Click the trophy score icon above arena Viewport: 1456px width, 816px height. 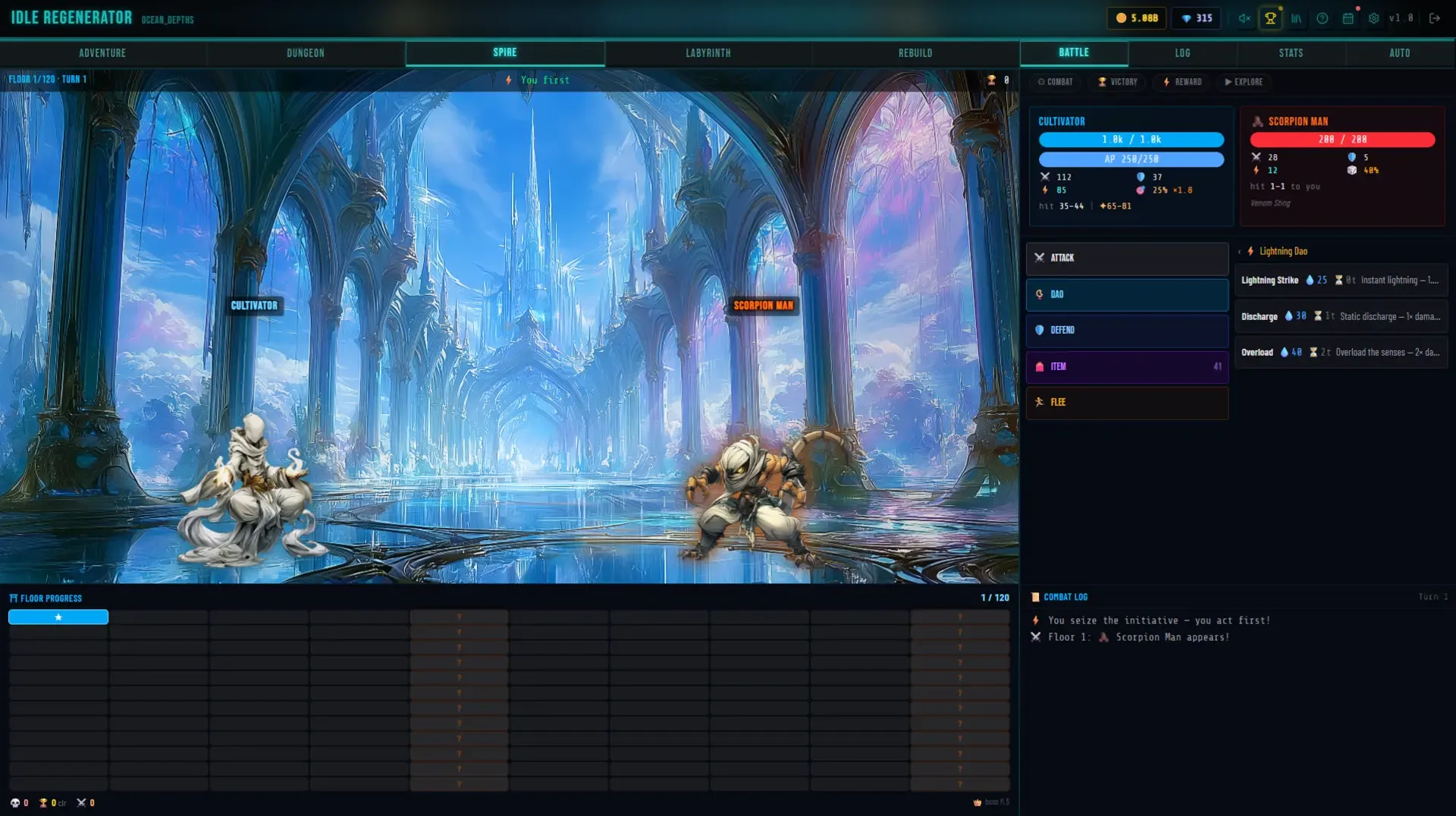(991, 80)
